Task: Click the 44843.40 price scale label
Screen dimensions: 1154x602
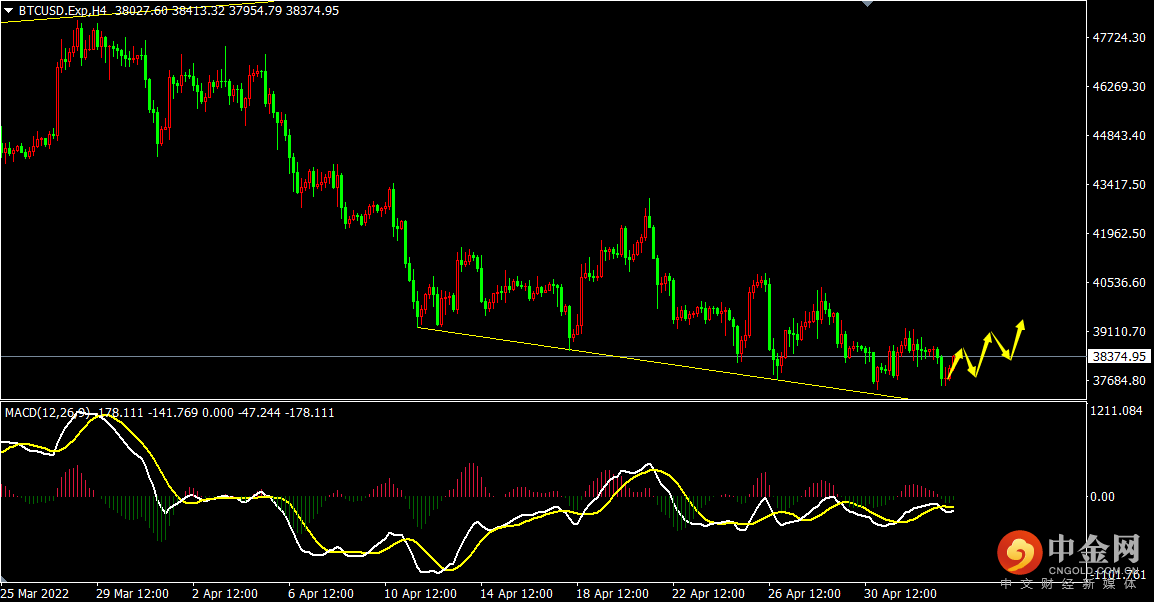Action: [x=1119, y=135]
